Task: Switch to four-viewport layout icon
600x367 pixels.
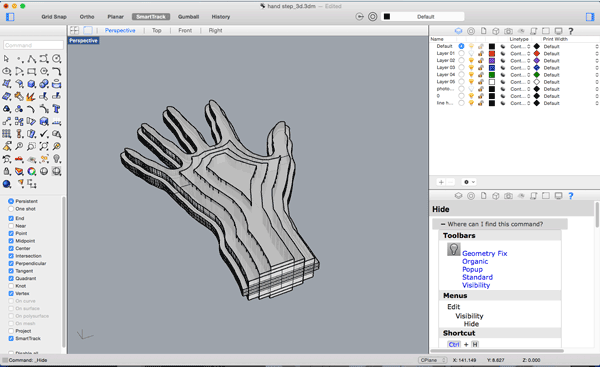Action: click(74, 30)
